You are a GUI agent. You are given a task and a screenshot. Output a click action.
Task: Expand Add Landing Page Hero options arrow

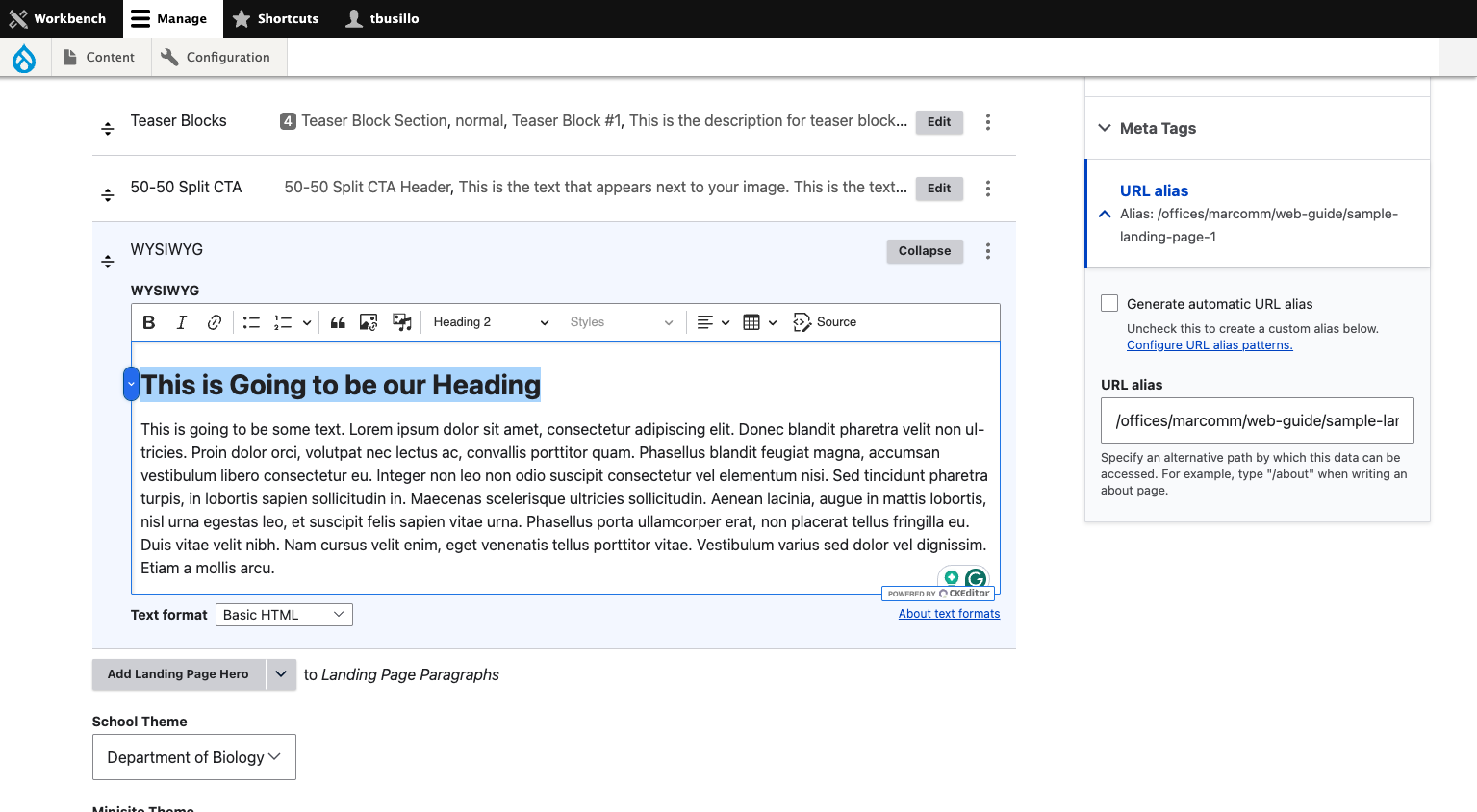(x=281, y=674)
